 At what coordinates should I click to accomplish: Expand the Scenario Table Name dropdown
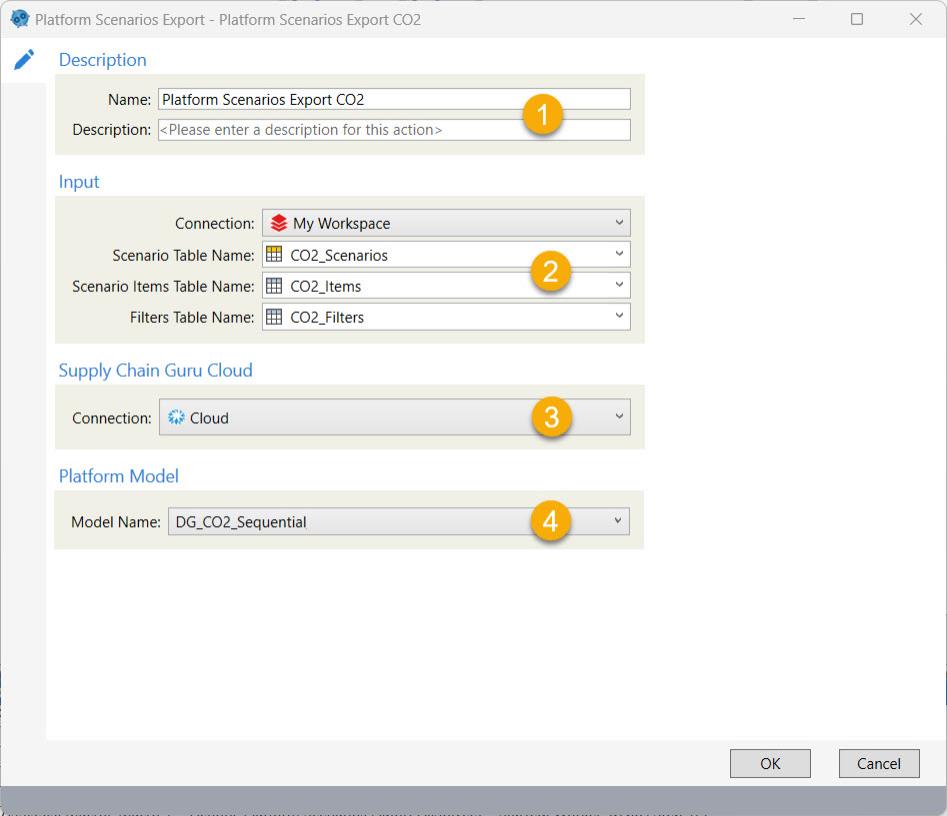pyautogui.click(x=619, y=255)
